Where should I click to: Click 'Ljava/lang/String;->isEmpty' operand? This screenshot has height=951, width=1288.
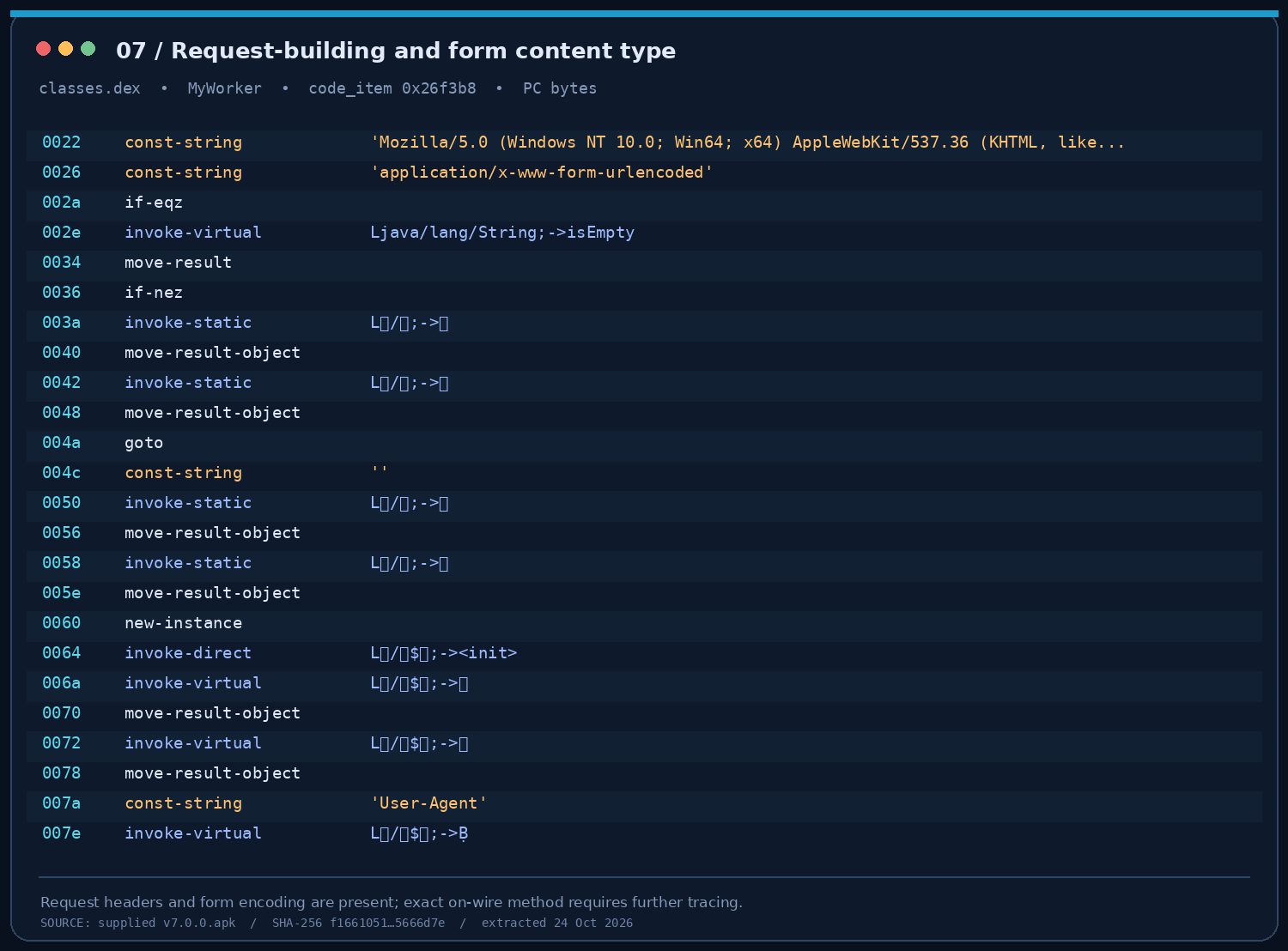click(x=502, y=233)
